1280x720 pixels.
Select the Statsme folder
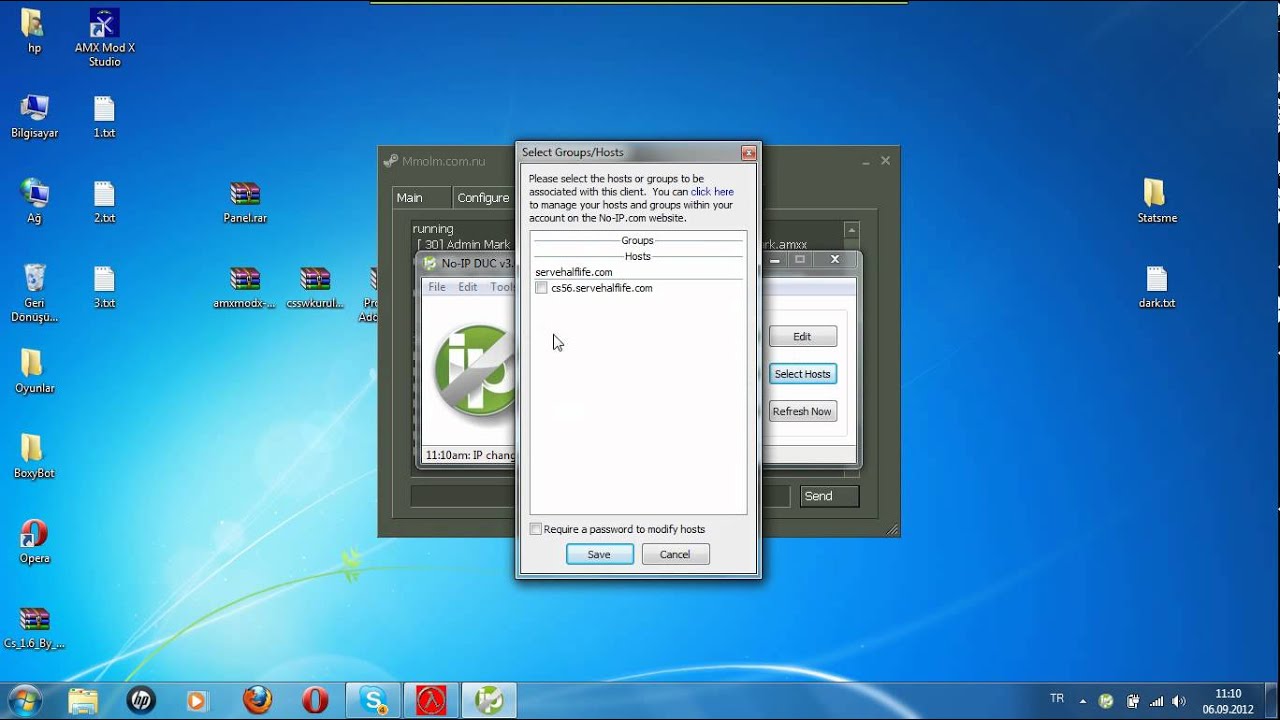1157,201
